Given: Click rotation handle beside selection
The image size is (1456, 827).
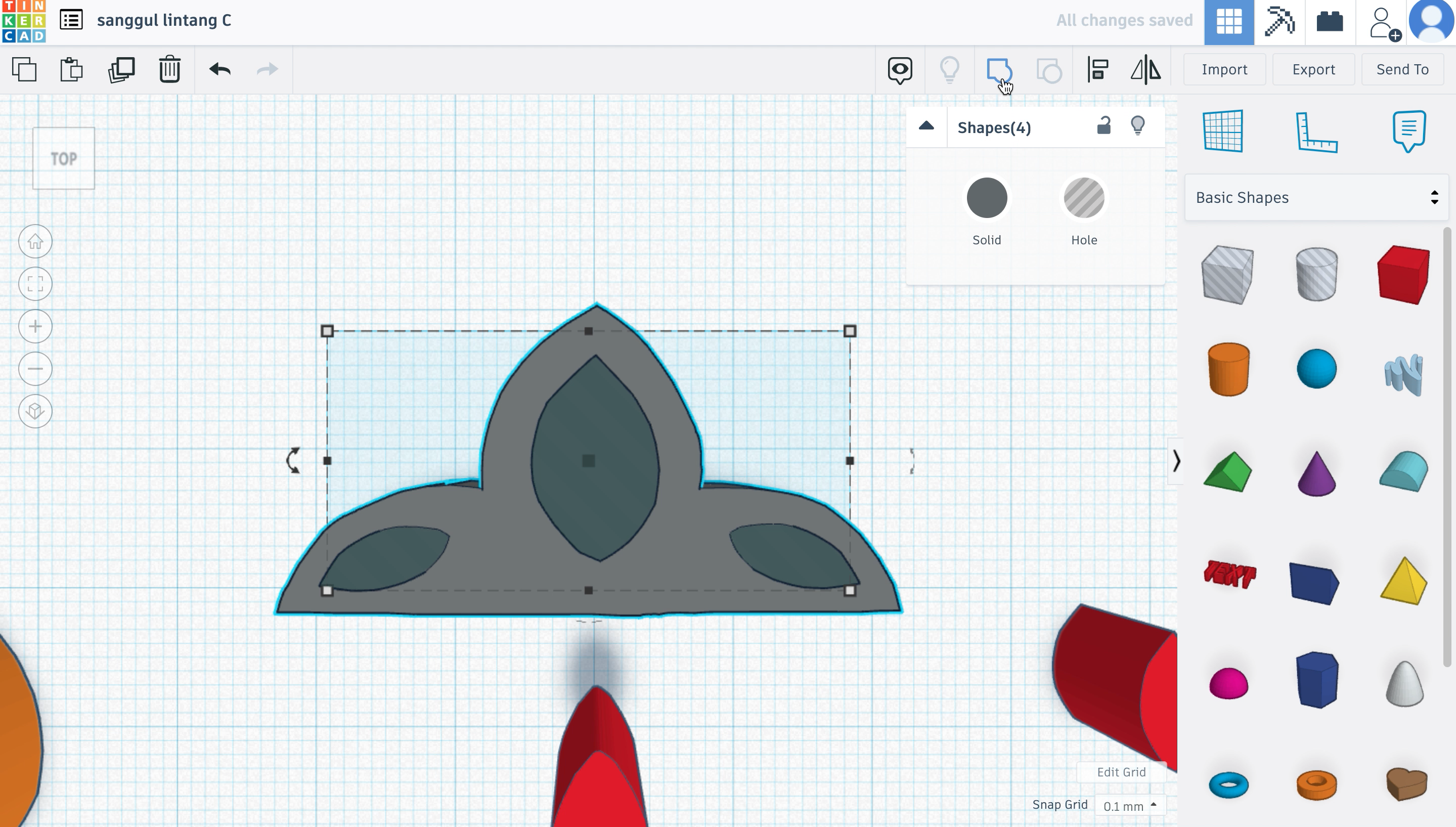Looking at the screenshot, I should tap(293, 460).
